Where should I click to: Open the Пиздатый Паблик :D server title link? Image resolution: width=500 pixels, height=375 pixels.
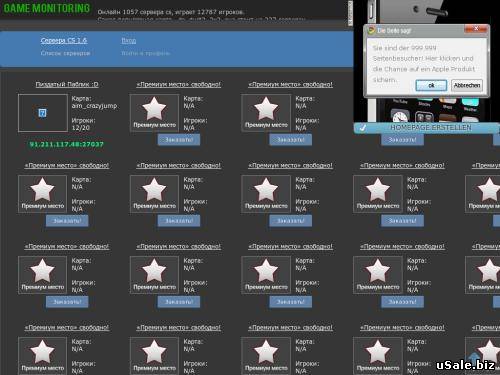click(x=67, y=84)
